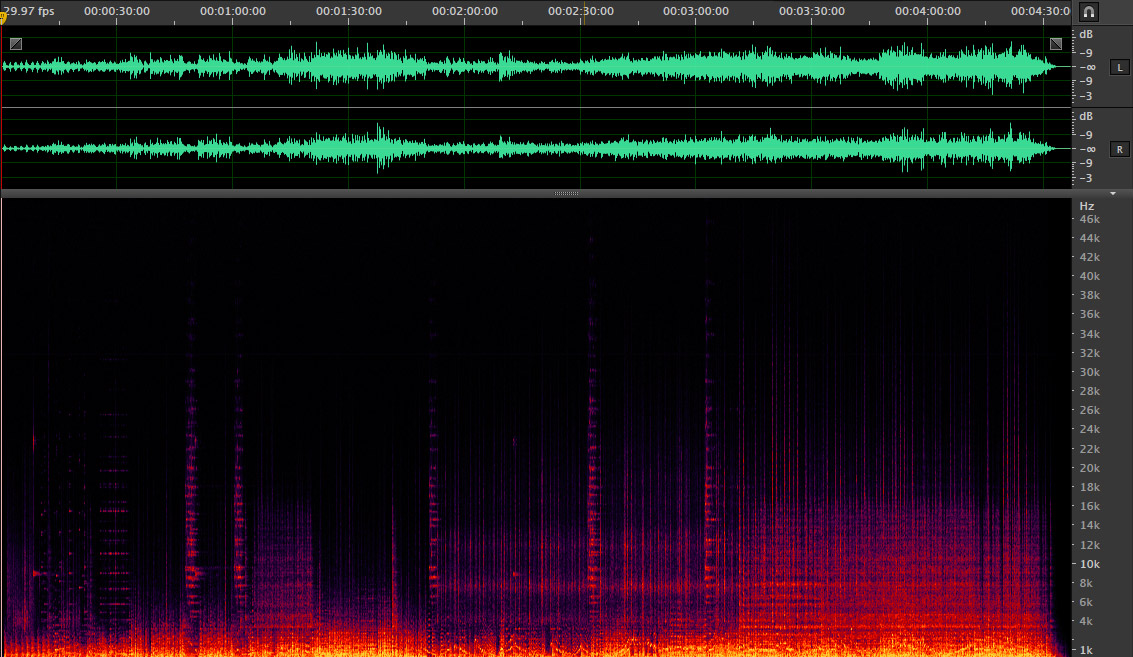Click the 34k label on the frequency scale
The image size is (1133, 657).
[x=1090, y=334]
